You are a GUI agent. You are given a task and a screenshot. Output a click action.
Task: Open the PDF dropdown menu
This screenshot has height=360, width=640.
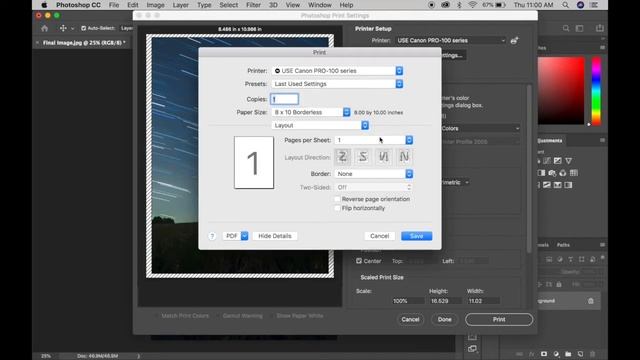pos(236,236)
